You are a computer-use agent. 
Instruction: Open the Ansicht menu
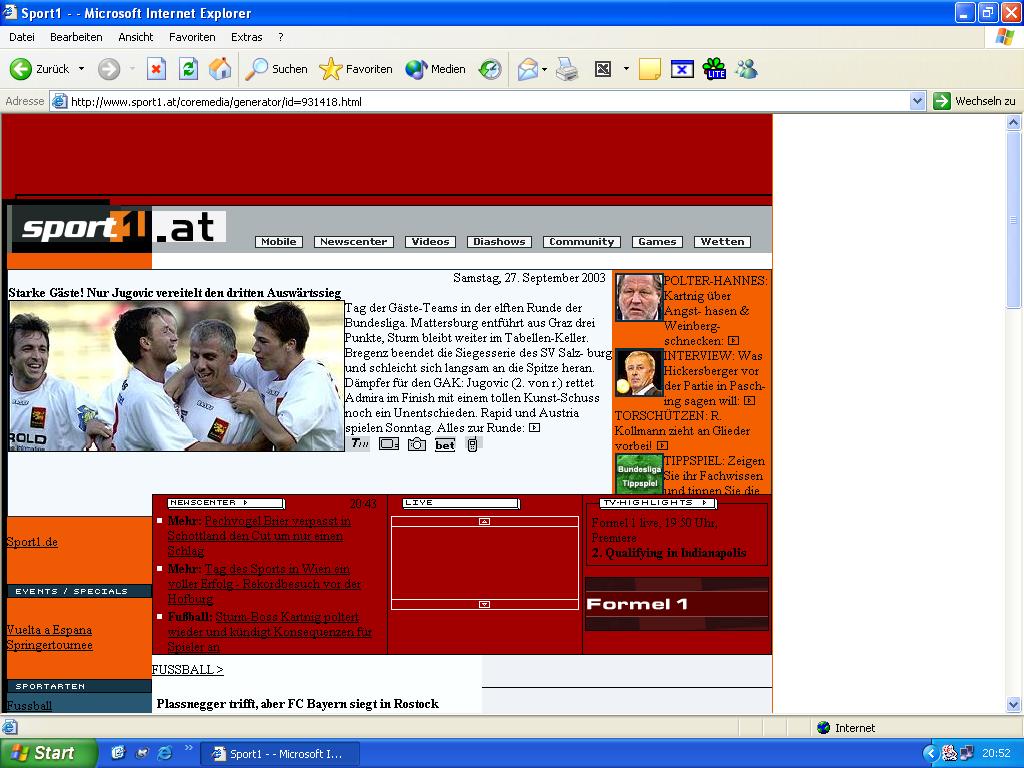click(x=136, y=37)
